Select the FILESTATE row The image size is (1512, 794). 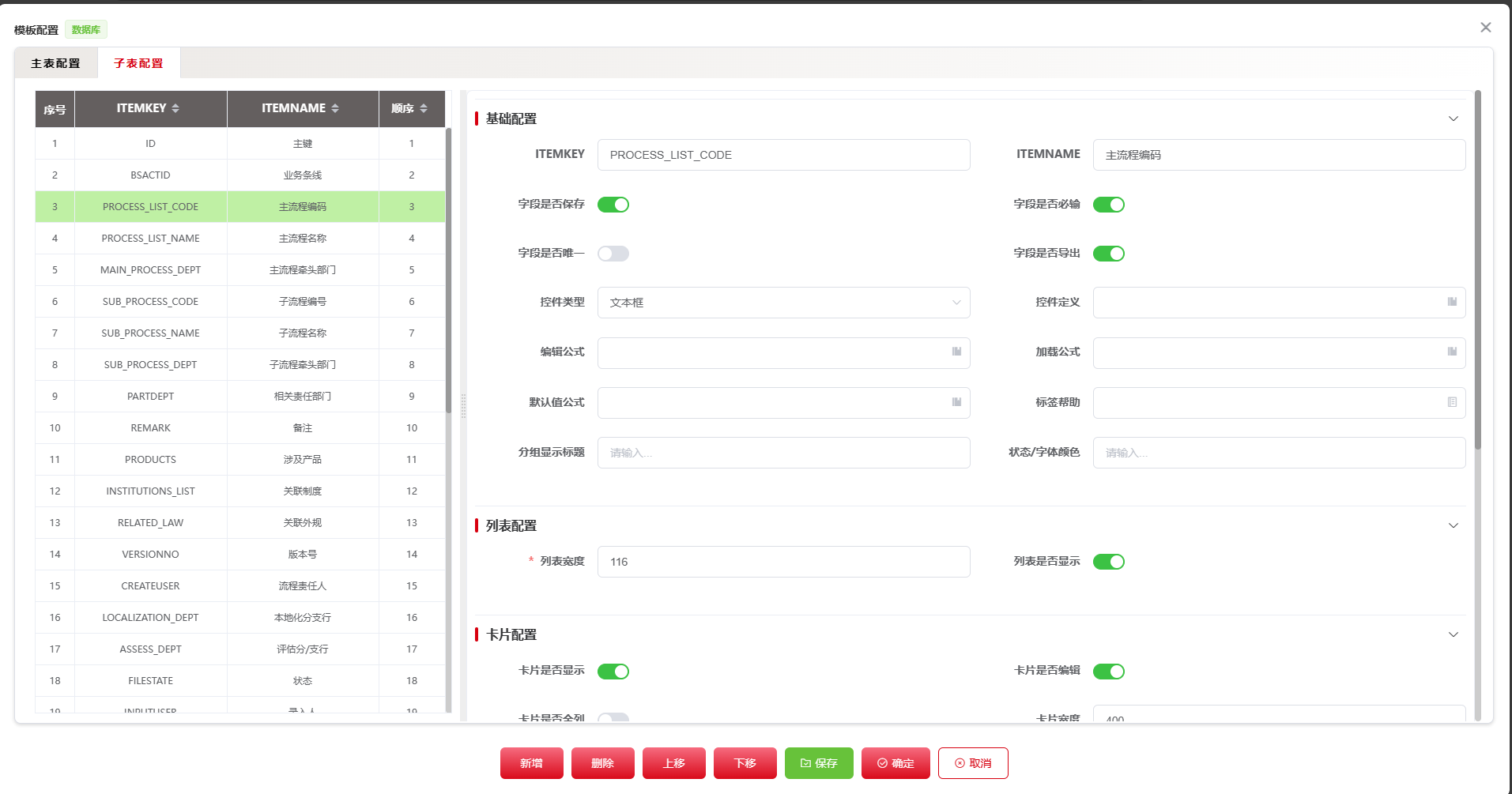point(240,681)
